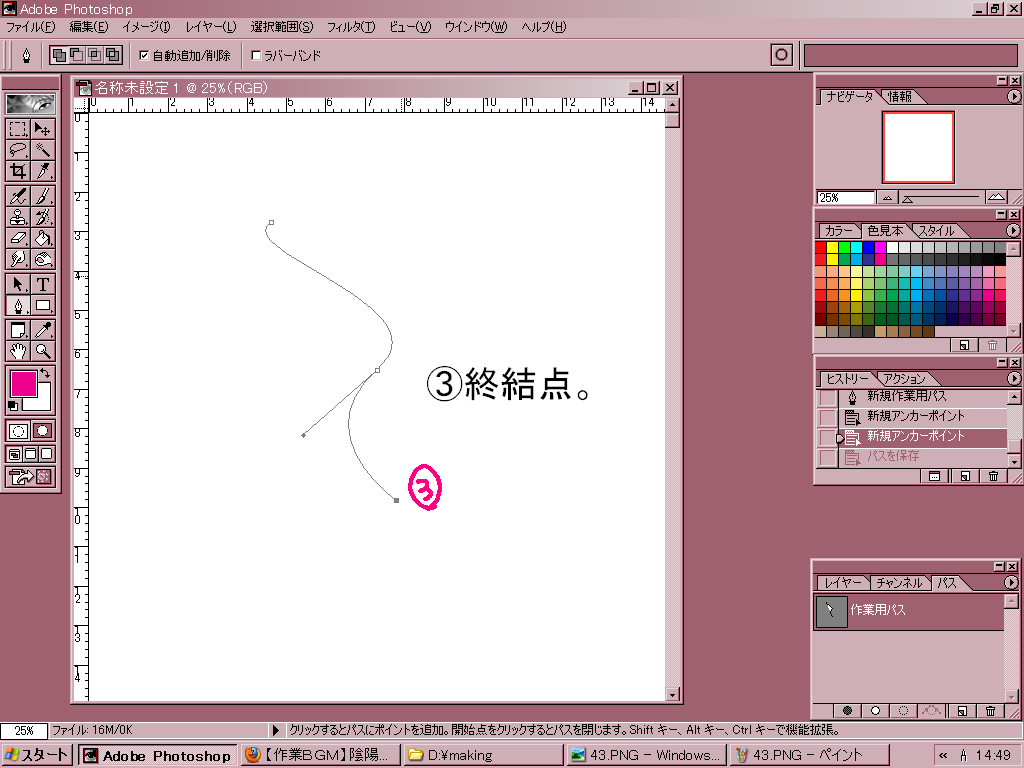Click the Eraser tool
Image resolution: width=1024 pixels, height=768 pixels.
click(18, 238)
